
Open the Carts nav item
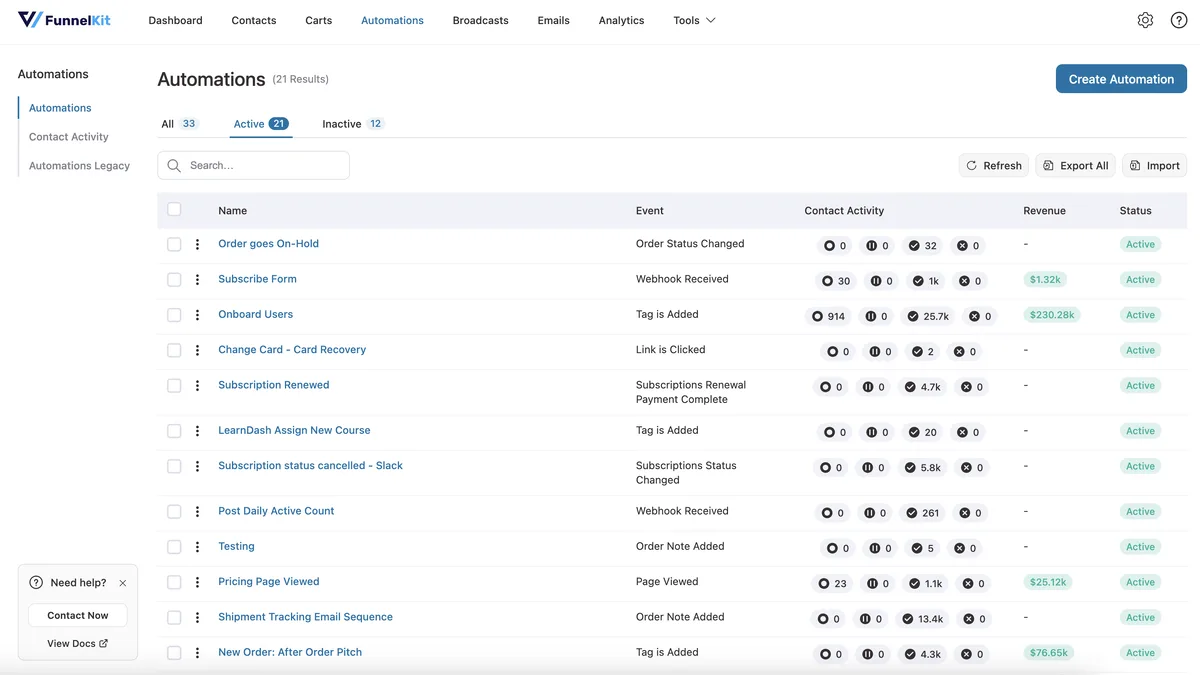(x=319, y=20)
